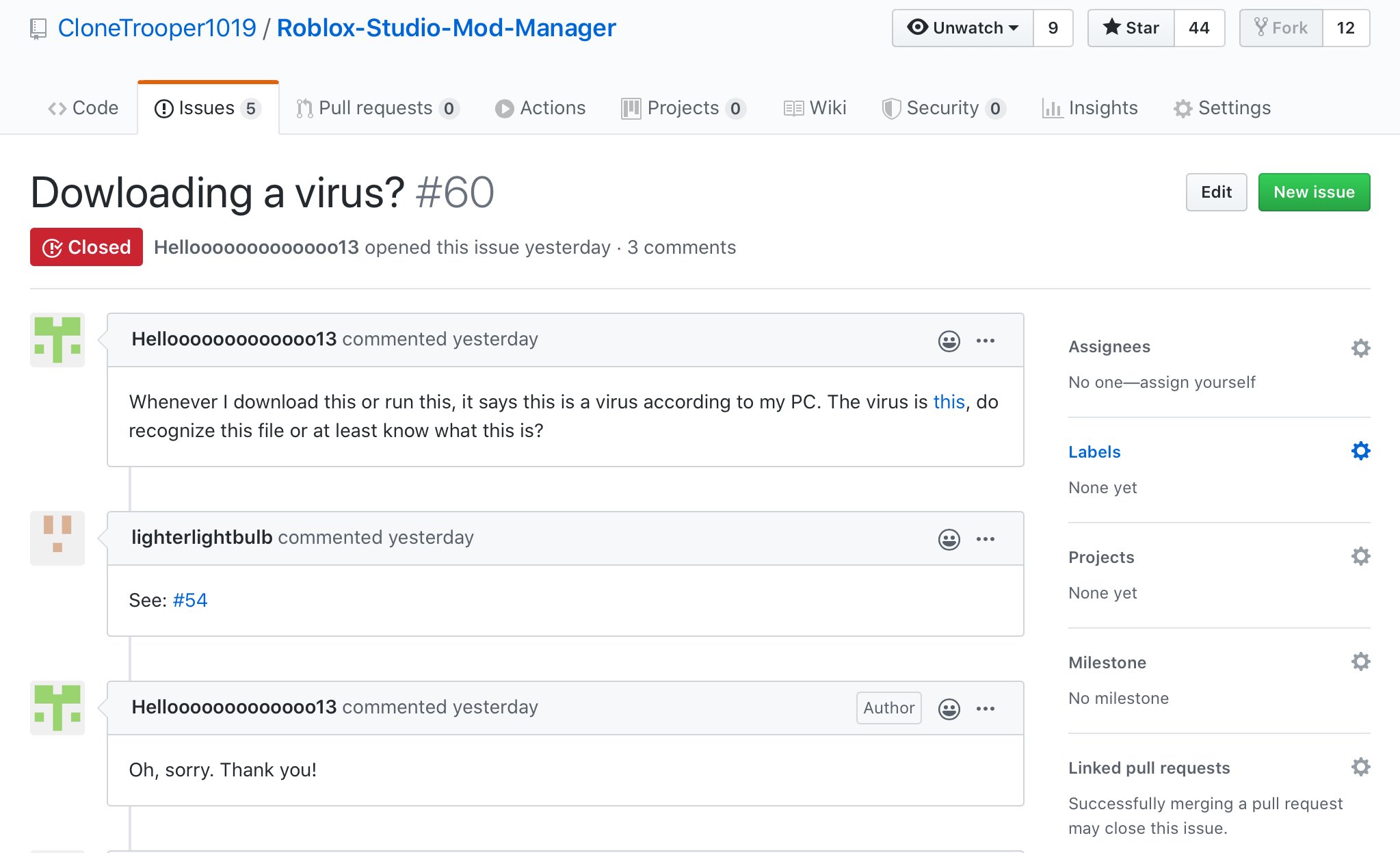The height and width of the screenshot is (853, 1400).
Task: Open the Labels gear icon
Action: point(1360,451)
